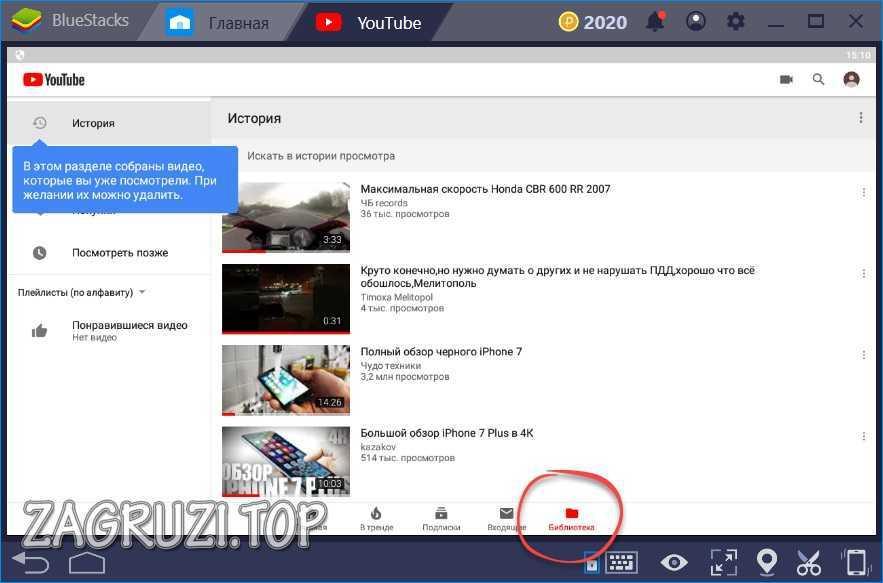Click the thumbs-up icon for liked videos
This screenshot has height=583, width=883.
point(39,331)
